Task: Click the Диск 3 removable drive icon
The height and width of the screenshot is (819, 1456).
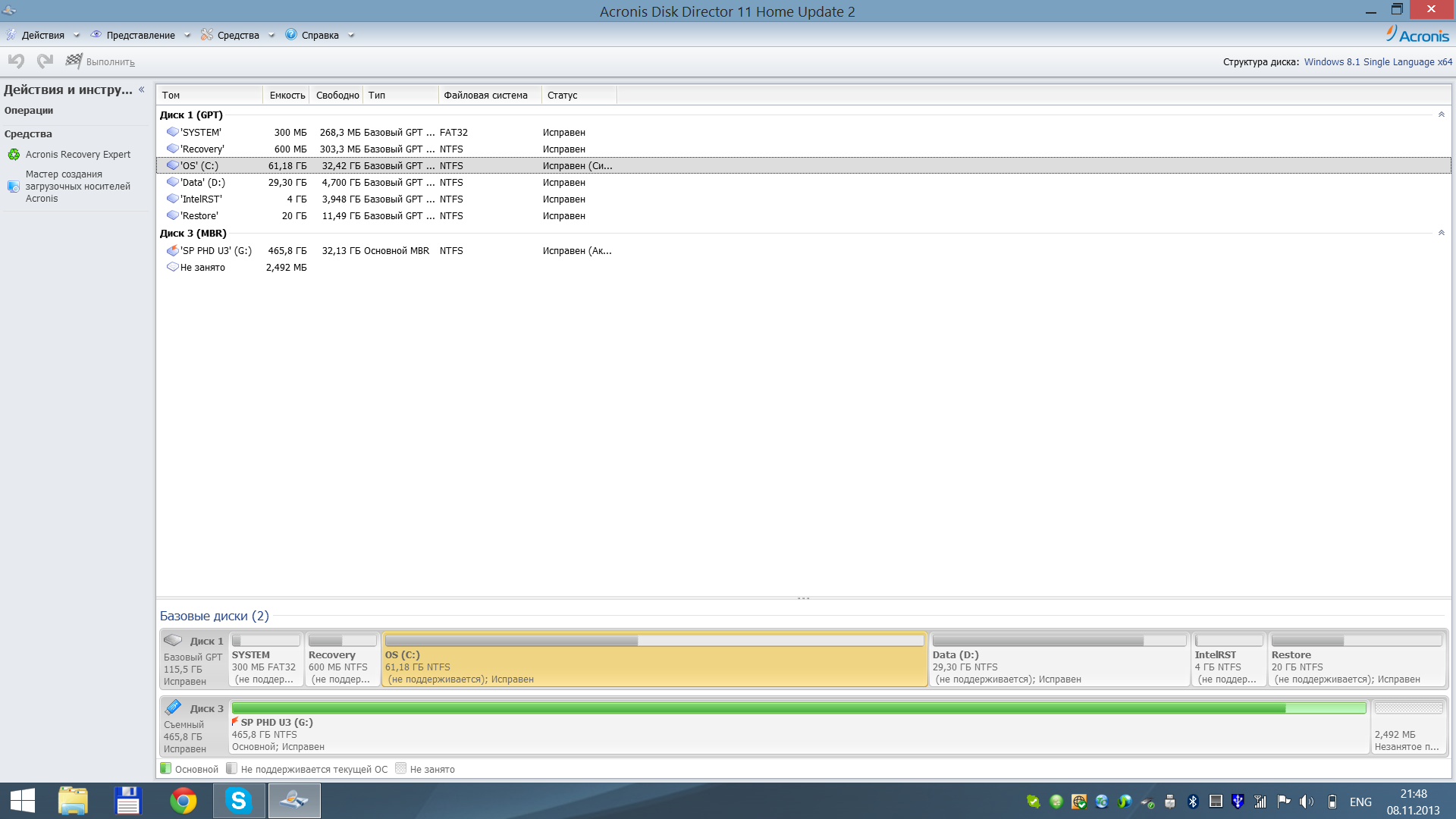Action: tap(174, 708)
